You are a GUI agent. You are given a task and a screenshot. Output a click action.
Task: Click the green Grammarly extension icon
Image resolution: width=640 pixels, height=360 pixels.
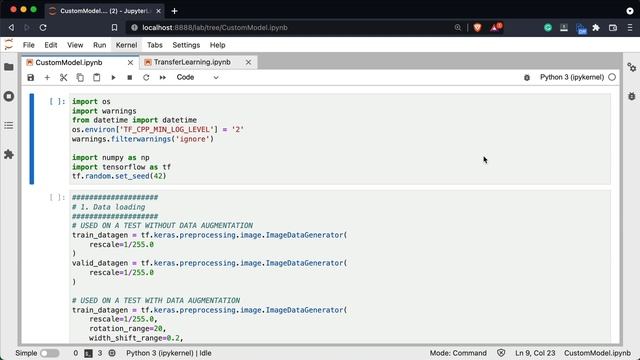[x=548, y=27]
